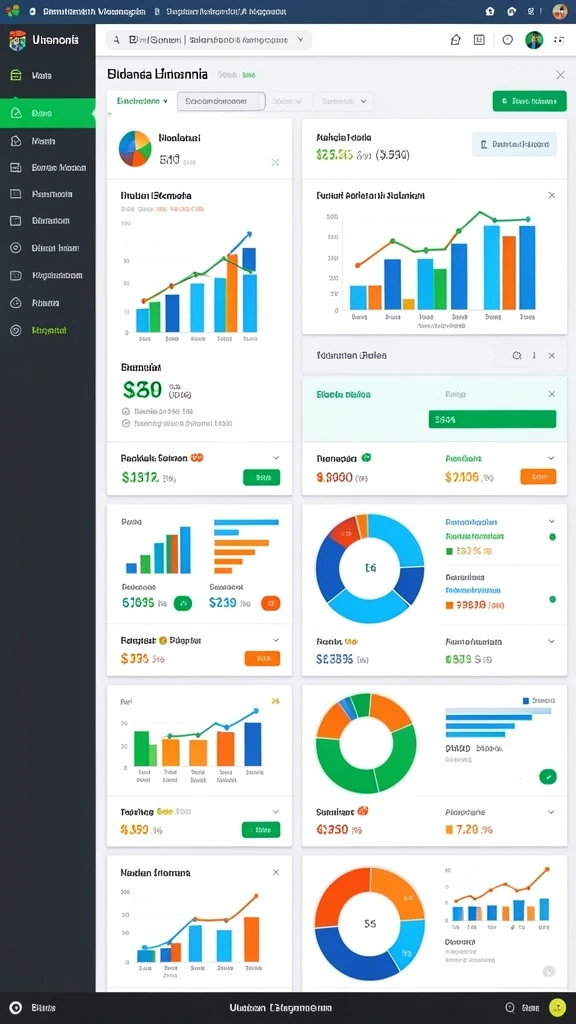Open the colorful pie chart icon in the top card
Image resolution: width=576 pixels, height=1024 pixels.
(x=135, y=148)
